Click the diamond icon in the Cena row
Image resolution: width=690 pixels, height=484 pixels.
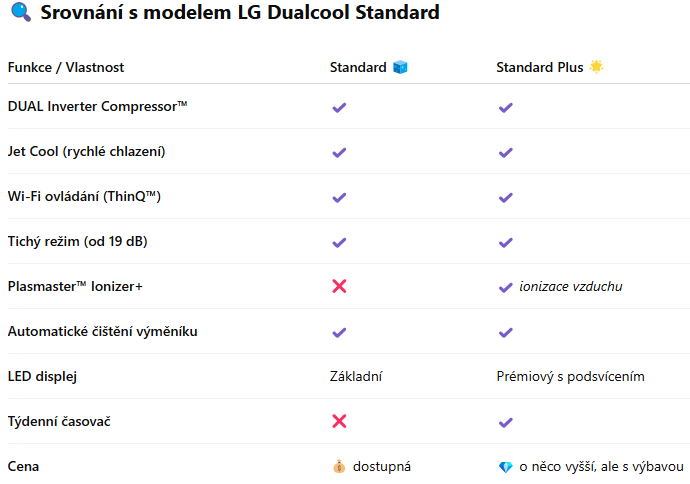click(x=506, y=467)
